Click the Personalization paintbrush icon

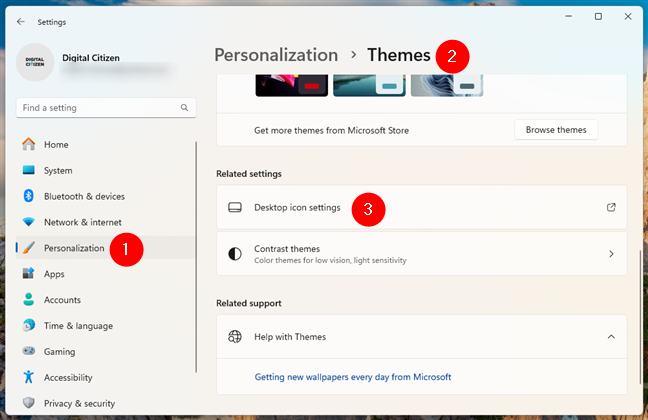click(x=29, y=248)
